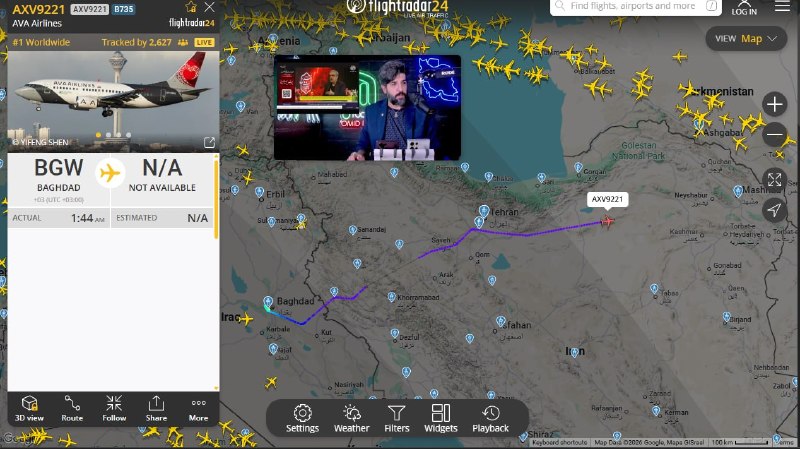
Task: Zoom in the map with plus button
Action: [x=774, y=104]
